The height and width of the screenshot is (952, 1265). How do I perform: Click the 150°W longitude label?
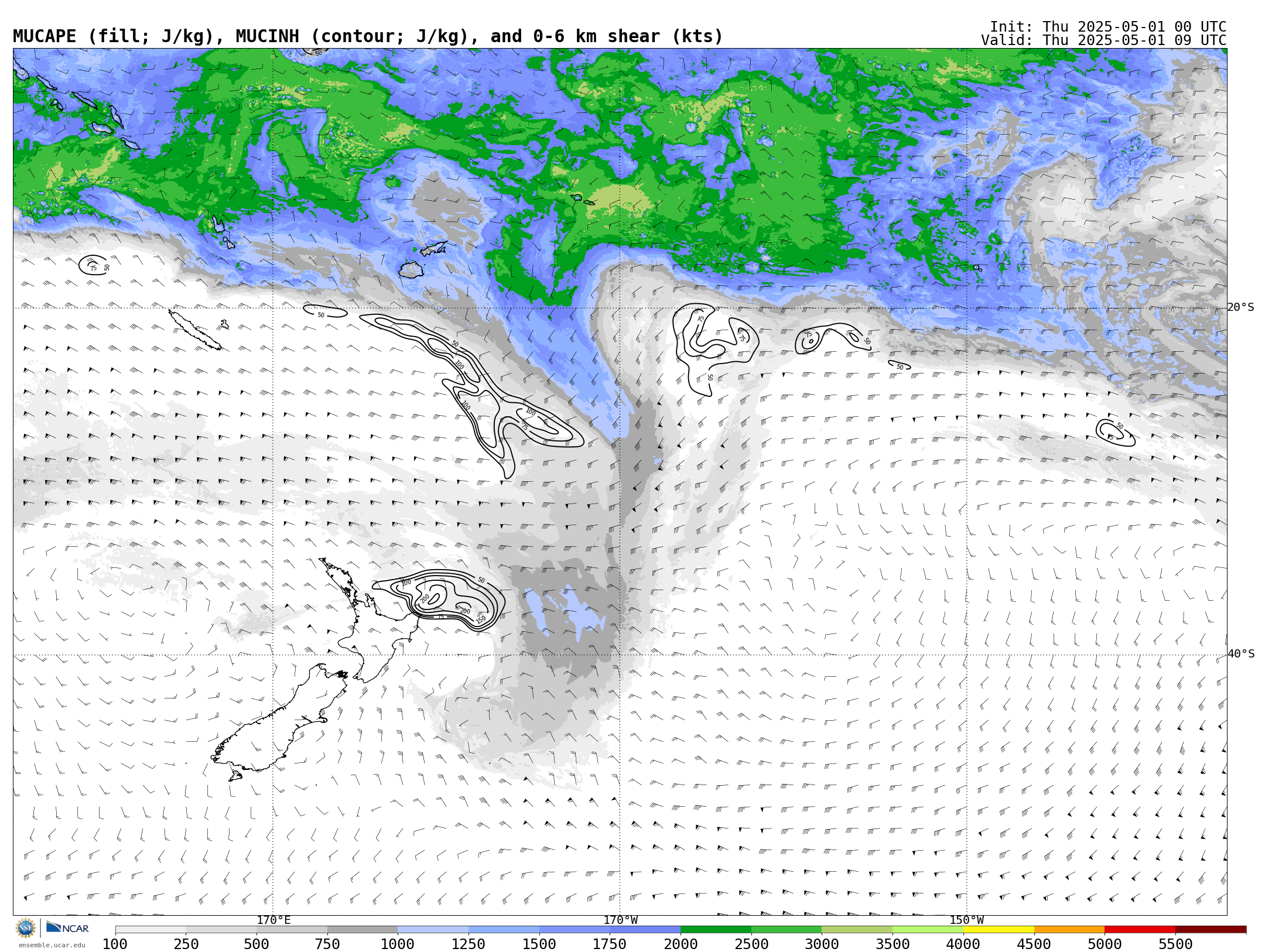(967, 920)
